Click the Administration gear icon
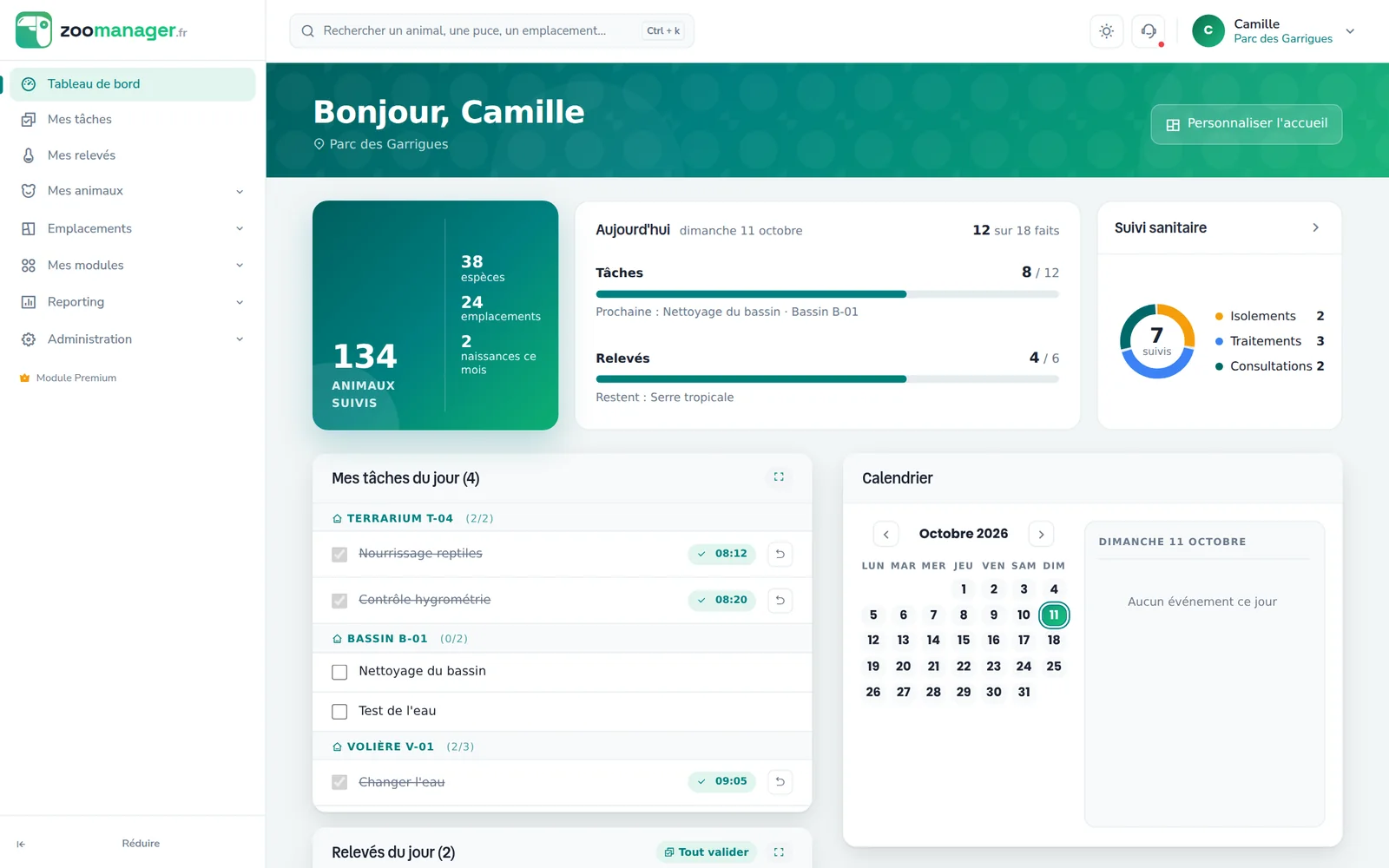 29,339
